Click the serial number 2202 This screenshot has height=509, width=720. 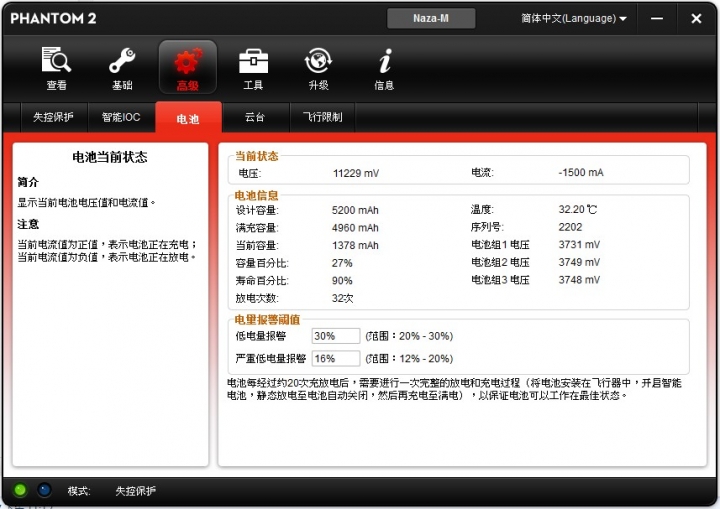coord(570,227)
